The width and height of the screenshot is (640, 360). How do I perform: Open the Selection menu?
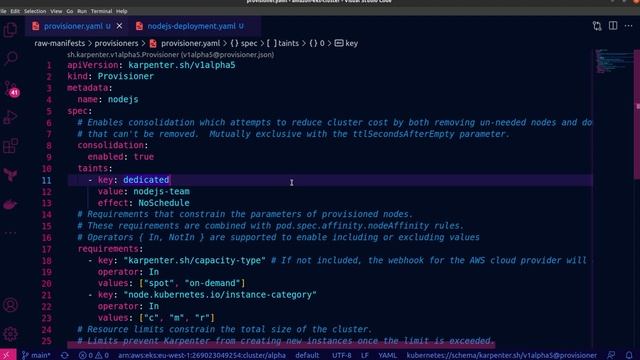[35, 11]
